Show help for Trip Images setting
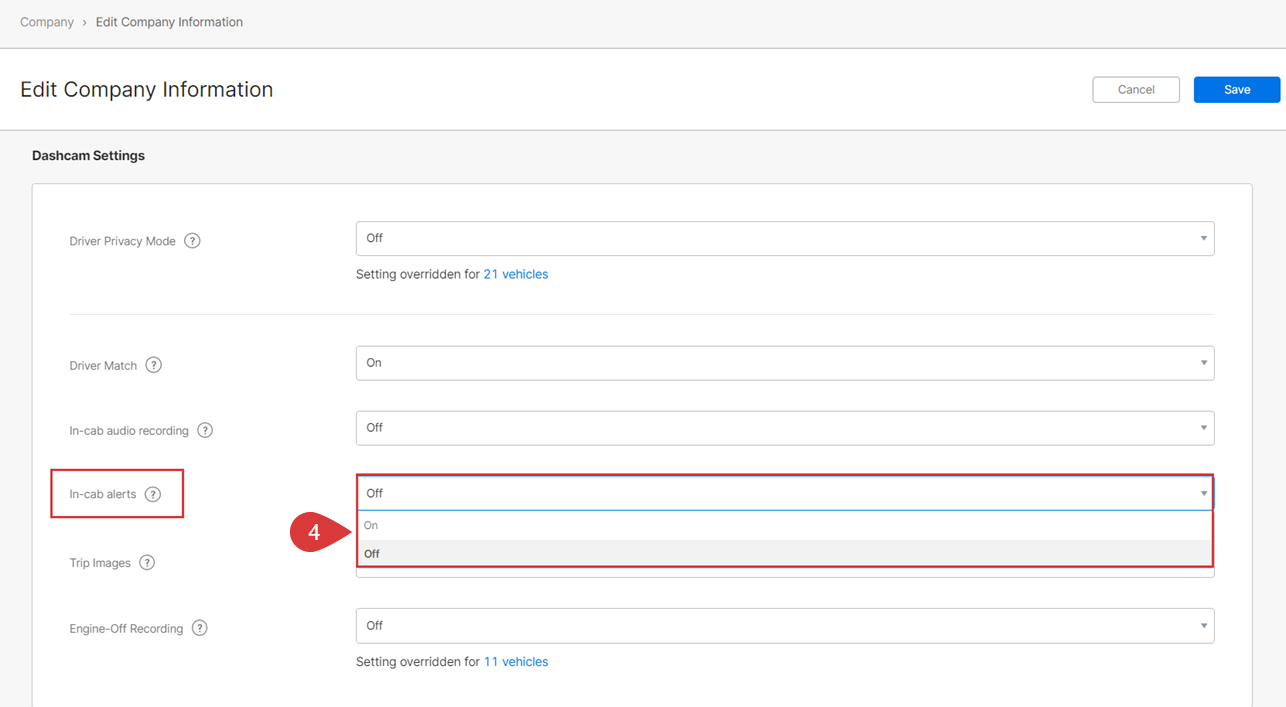This screenshot has width=1286, height=707. [x=147, y=563]
